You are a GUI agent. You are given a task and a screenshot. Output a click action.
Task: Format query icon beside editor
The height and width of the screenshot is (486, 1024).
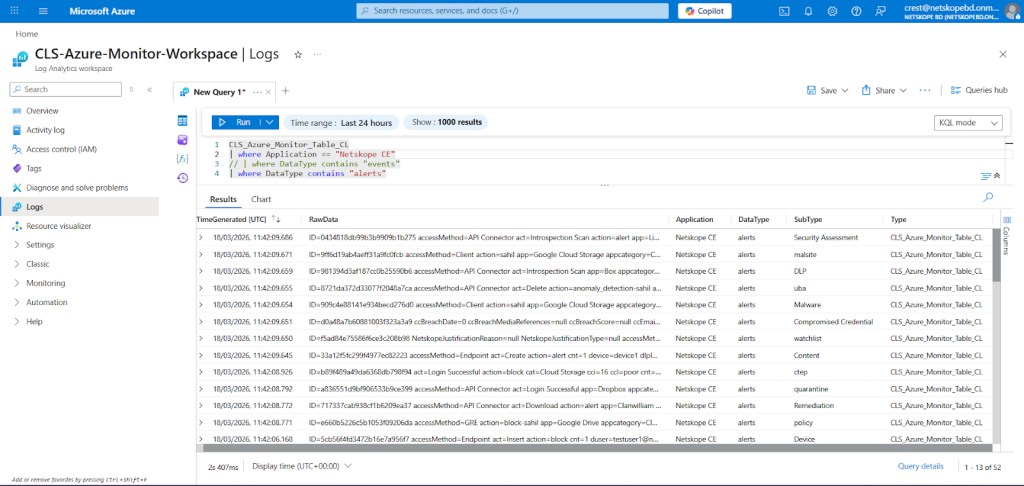985,176
